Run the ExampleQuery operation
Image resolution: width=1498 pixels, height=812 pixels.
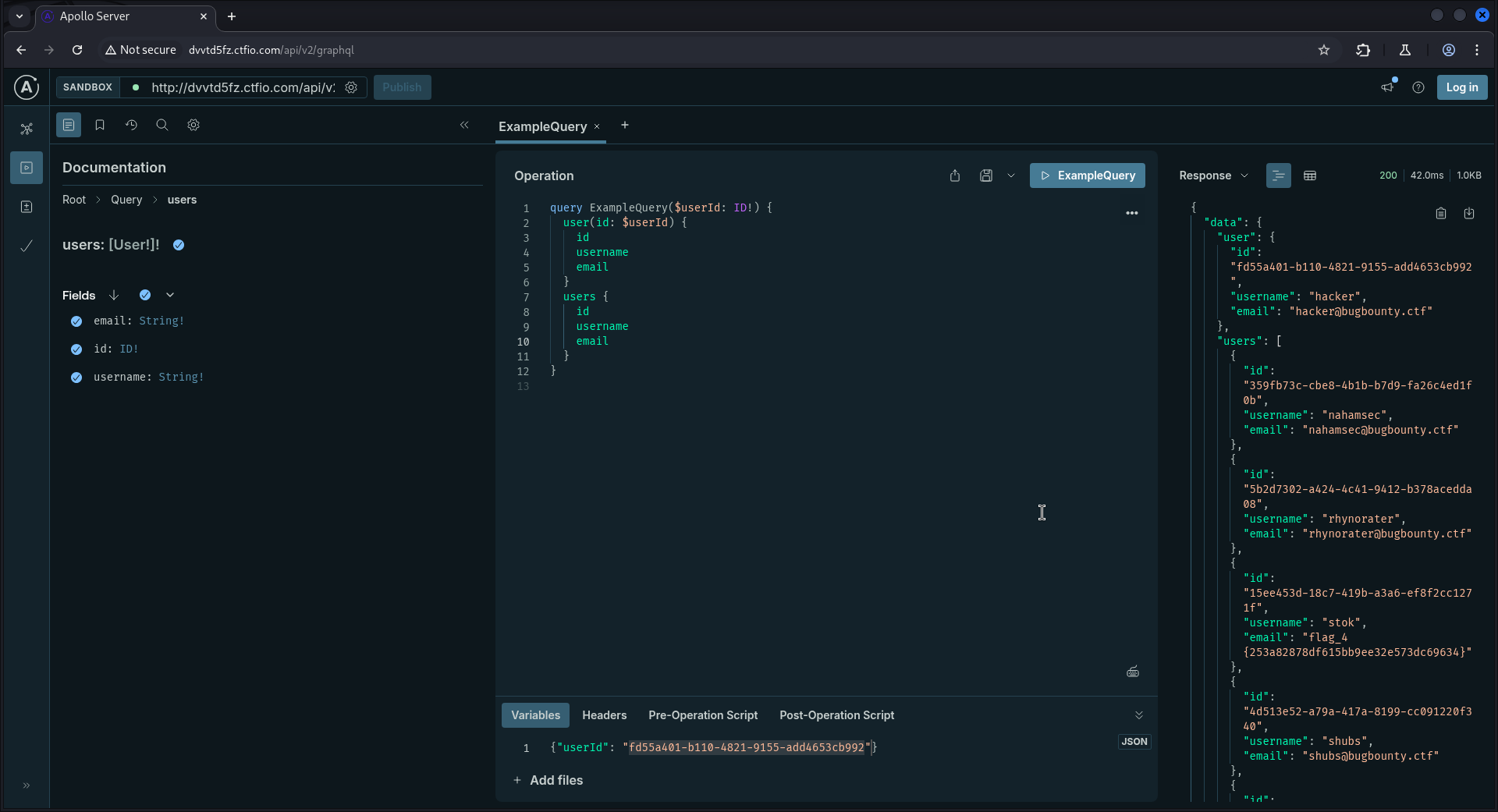coord(1087,176)
